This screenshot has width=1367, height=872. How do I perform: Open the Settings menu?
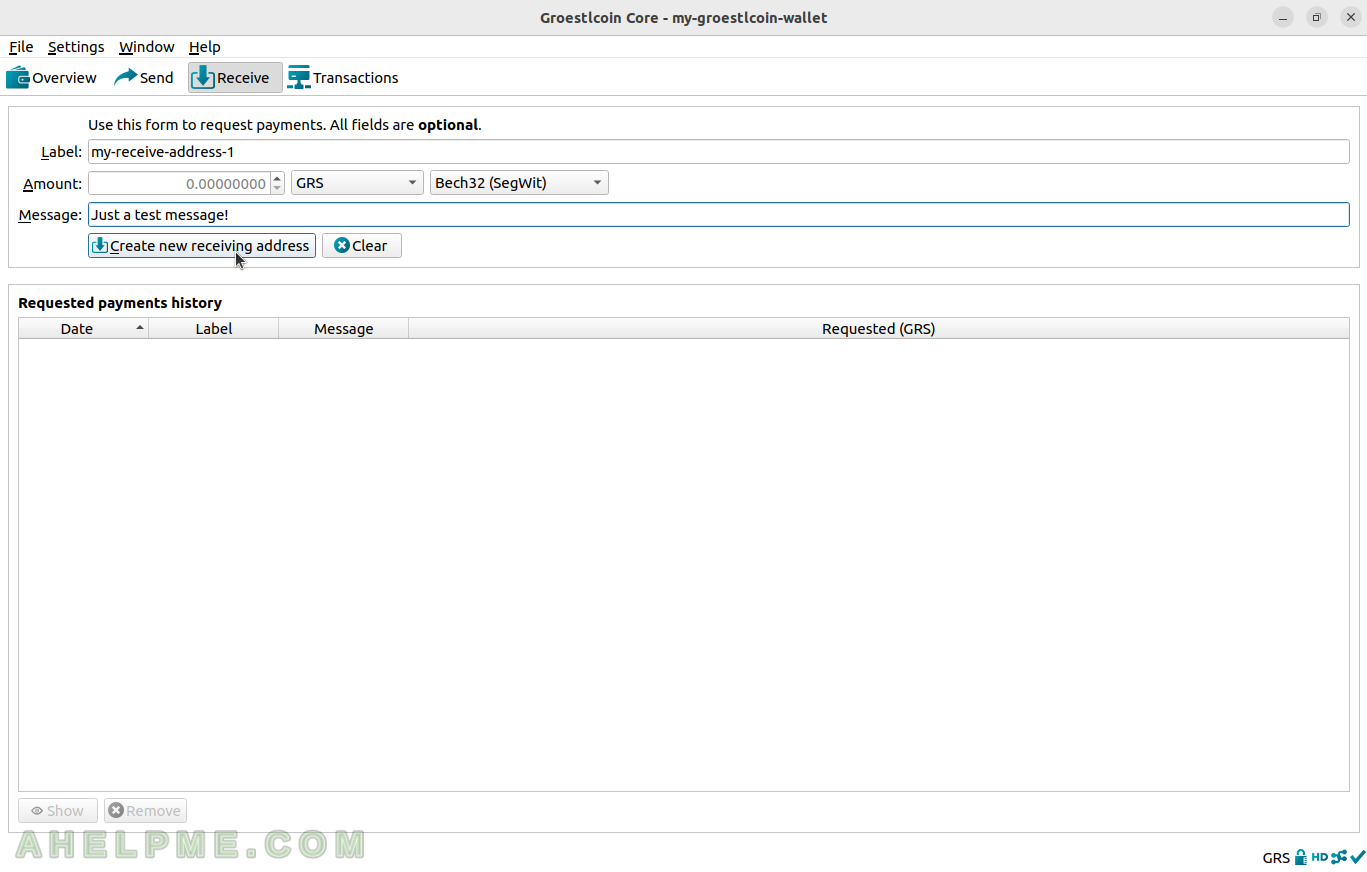[x=76, y=47]
